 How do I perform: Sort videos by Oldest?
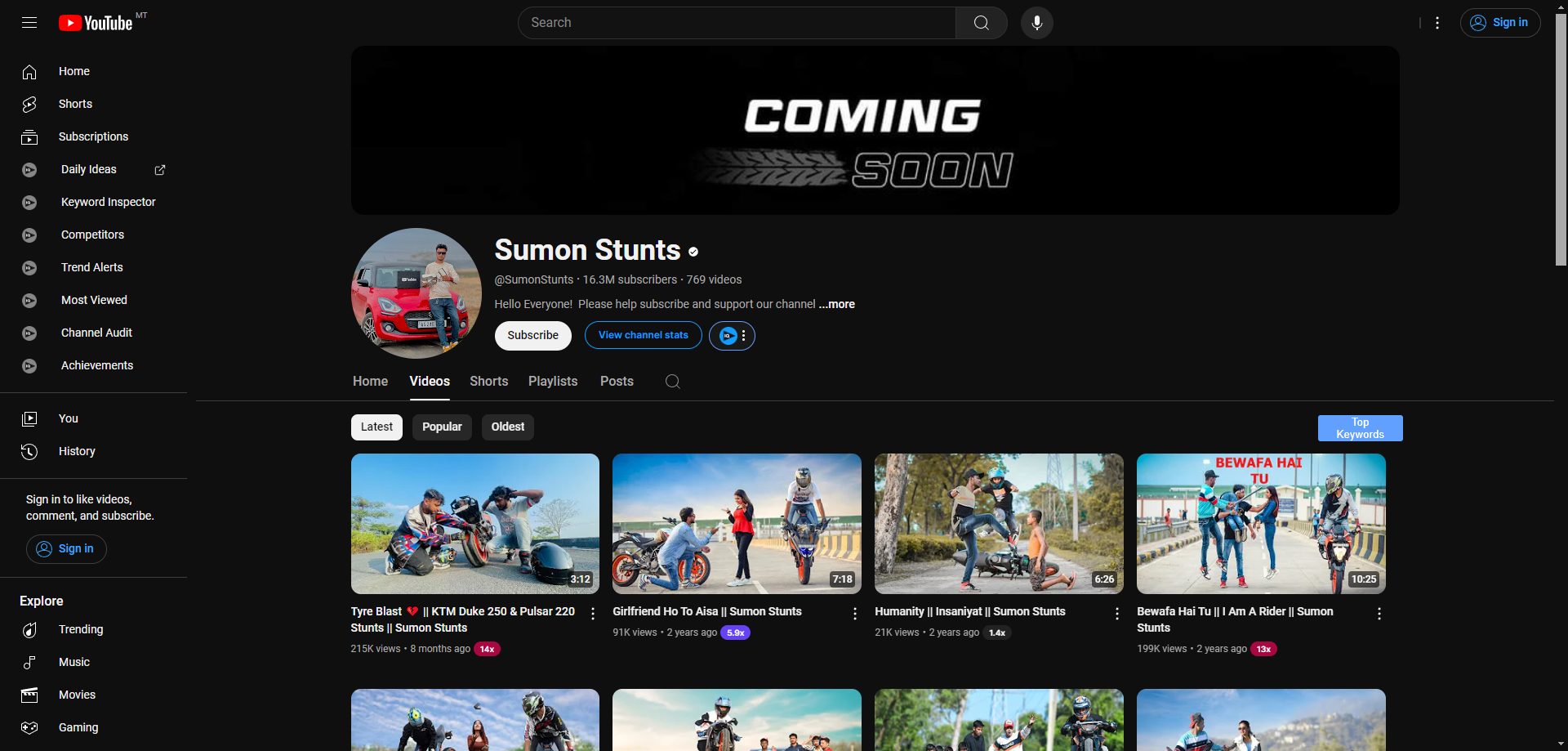pos(508,427)
